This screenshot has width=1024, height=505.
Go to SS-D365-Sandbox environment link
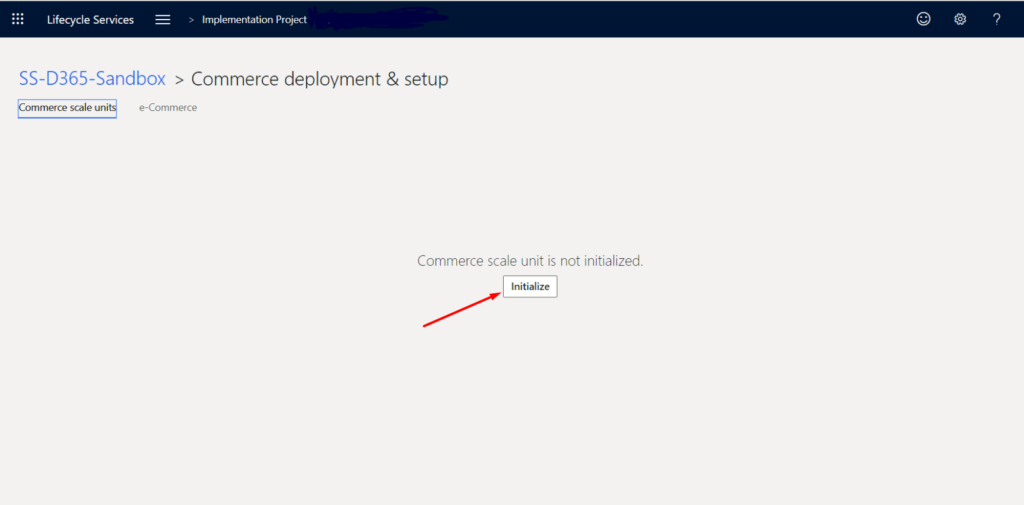coord(92,79)
